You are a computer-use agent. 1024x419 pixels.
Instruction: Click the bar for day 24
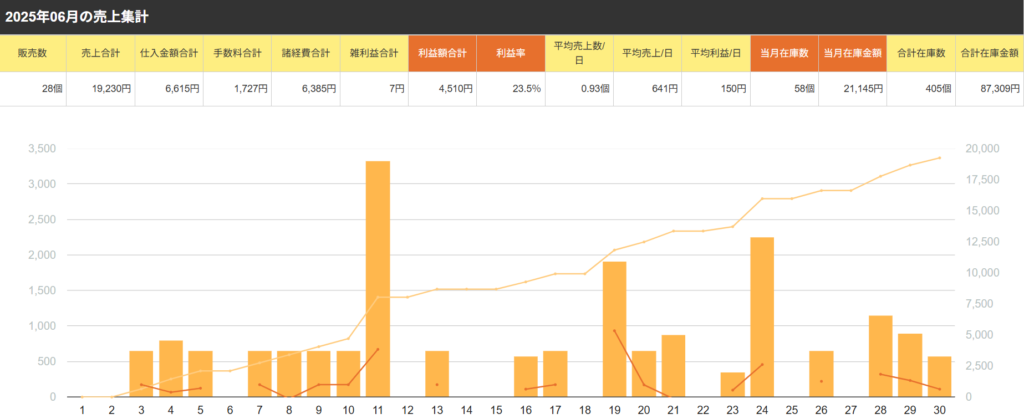coord(761,317)
